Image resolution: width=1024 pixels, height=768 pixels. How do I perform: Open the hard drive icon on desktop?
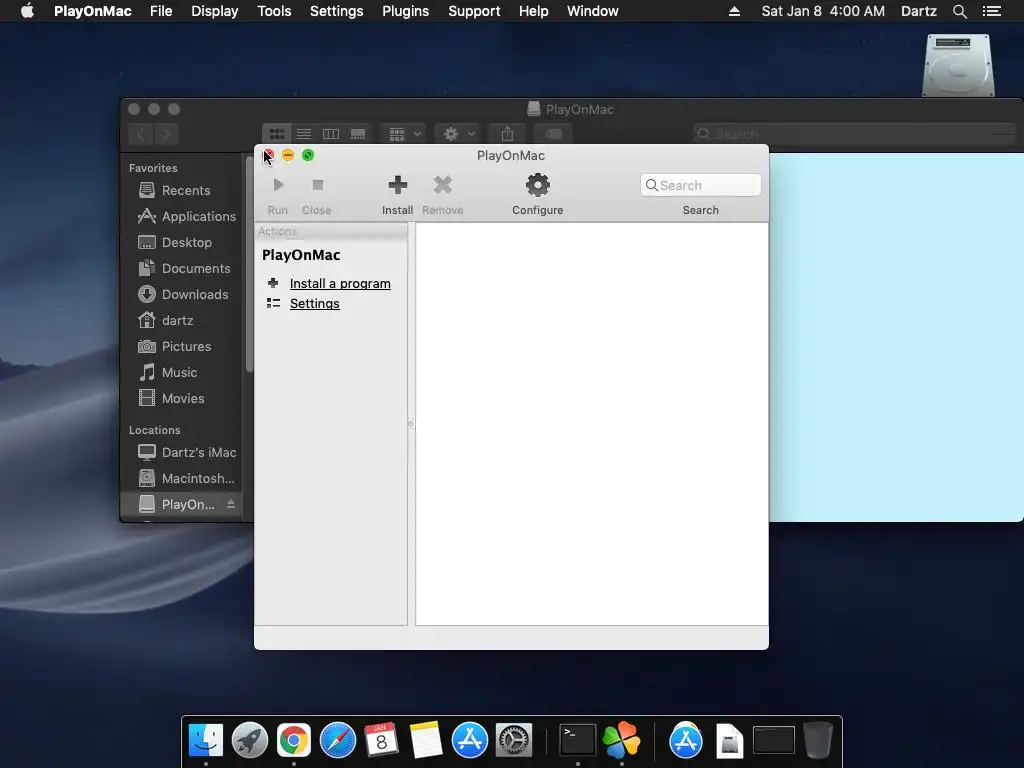click(958, 65)
